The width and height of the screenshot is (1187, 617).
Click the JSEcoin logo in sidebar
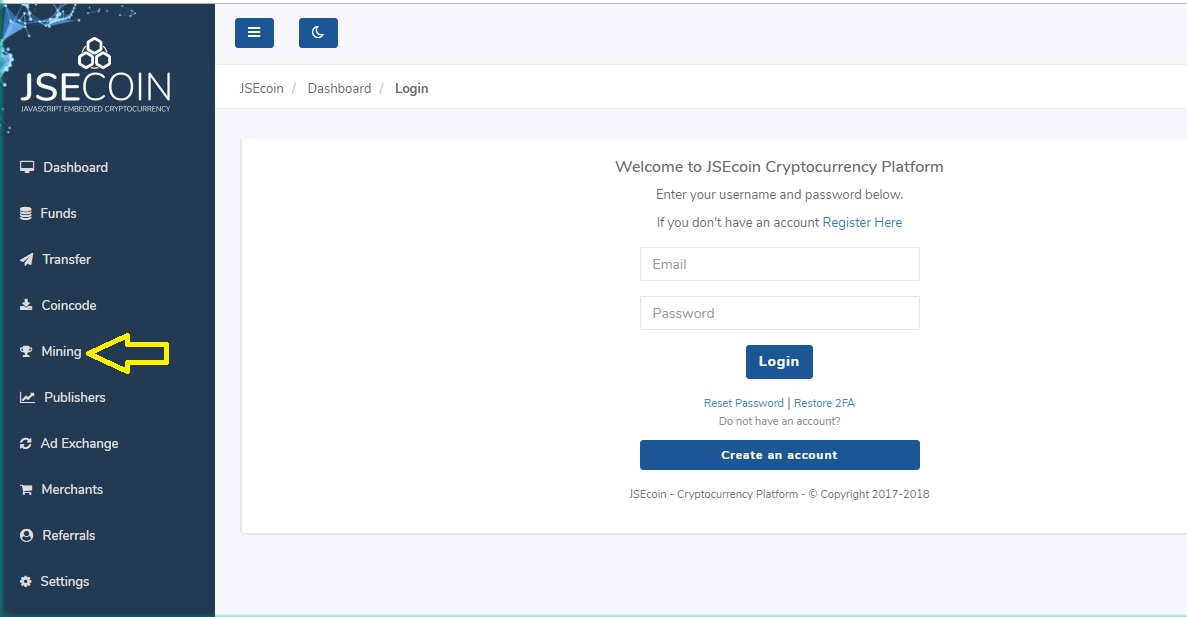(95, 76)
